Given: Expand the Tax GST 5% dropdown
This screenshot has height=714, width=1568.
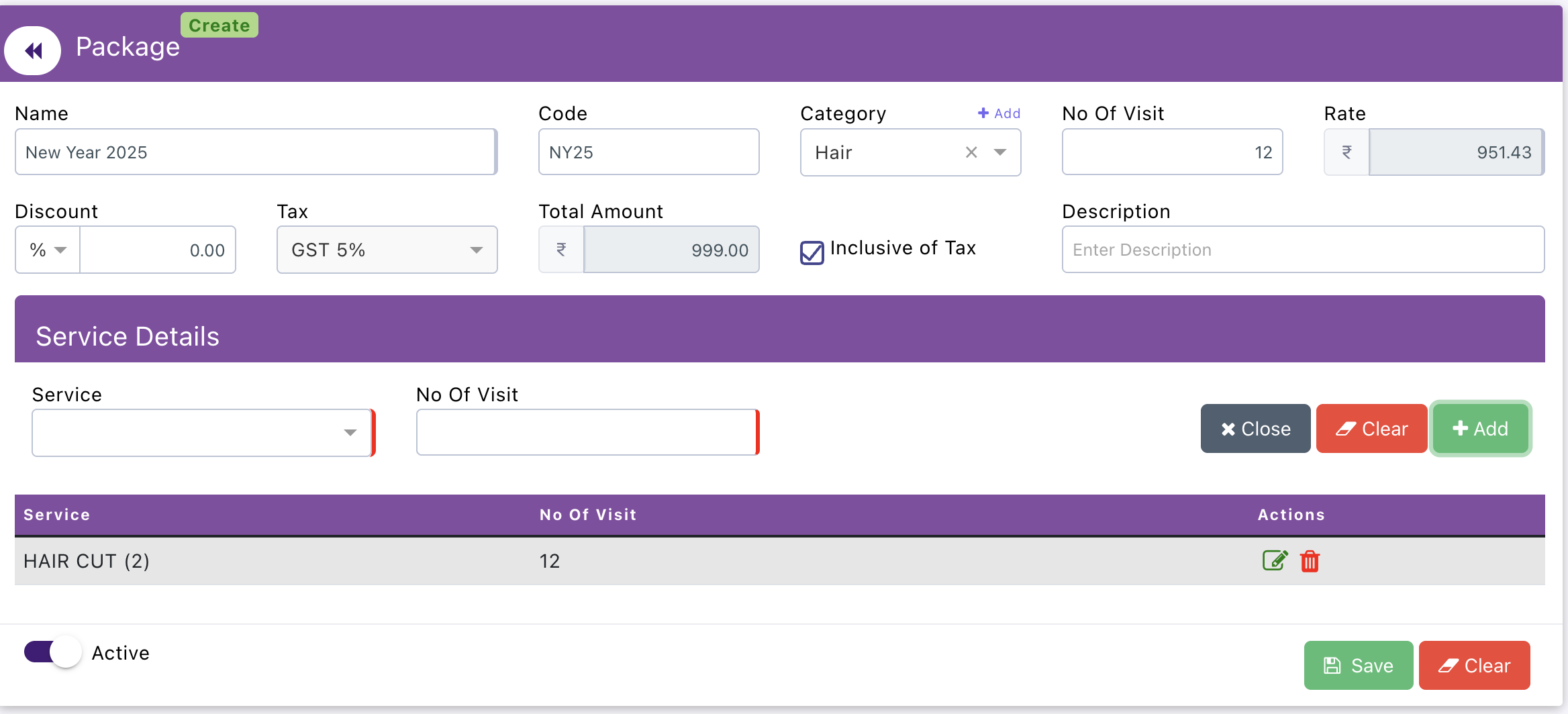Looking at the screenshot, I should click(476, 250).
